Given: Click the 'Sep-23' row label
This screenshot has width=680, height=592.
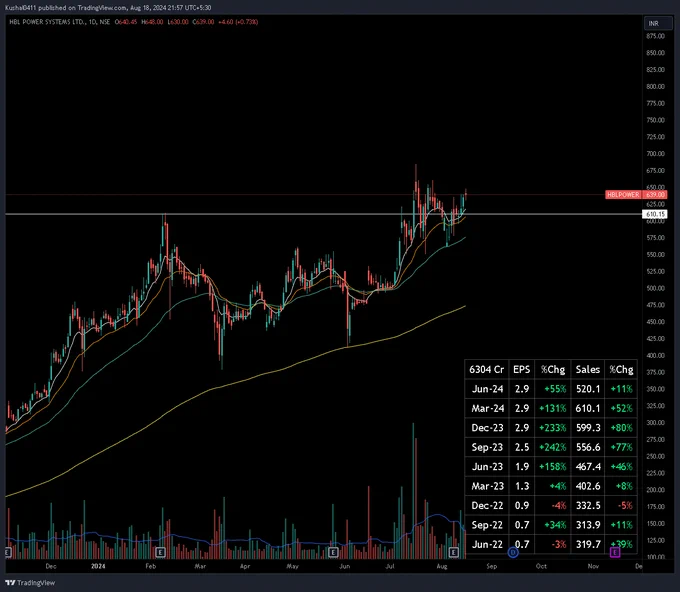Looking at the screenshot, I should 487,447.
